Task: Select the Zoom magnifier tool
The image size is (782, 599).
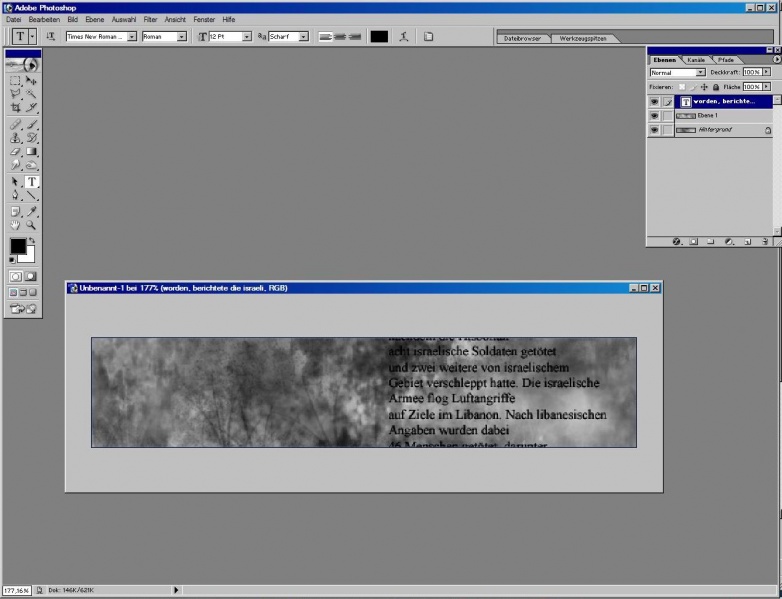Action: (x=31, y=225)
